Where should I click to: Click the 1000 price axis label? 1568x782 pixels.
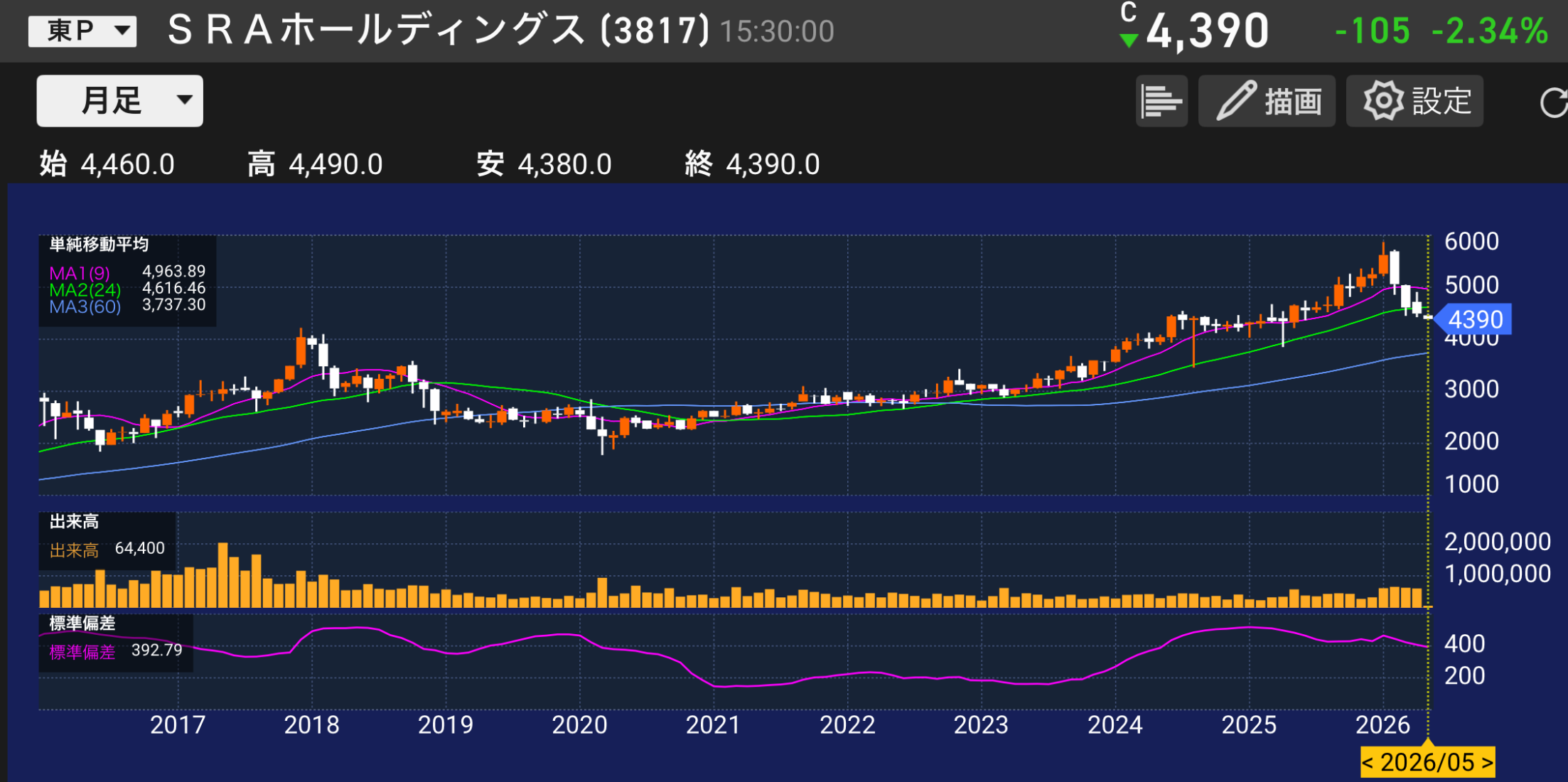coord(1471,485)
